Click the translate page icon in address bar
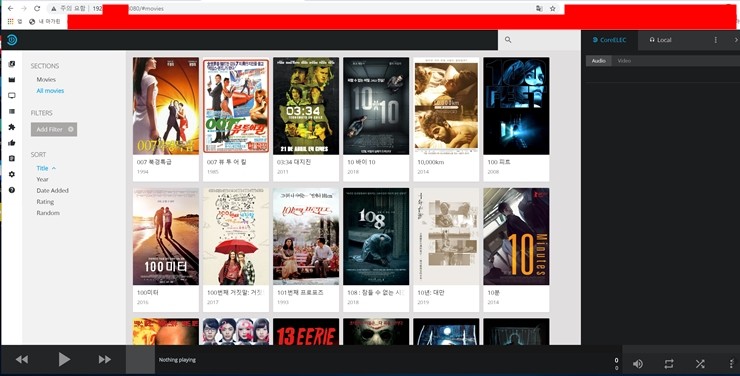Screen dimensions: 740x376 [x=539, y=8]
